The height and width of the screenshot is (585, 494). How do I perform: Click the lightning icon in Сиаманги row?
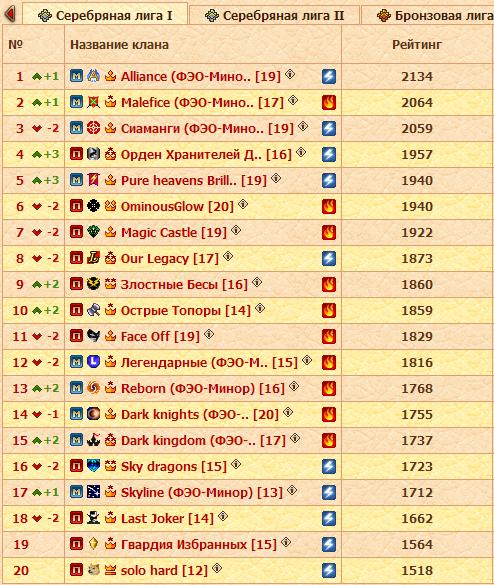(329, 128)
